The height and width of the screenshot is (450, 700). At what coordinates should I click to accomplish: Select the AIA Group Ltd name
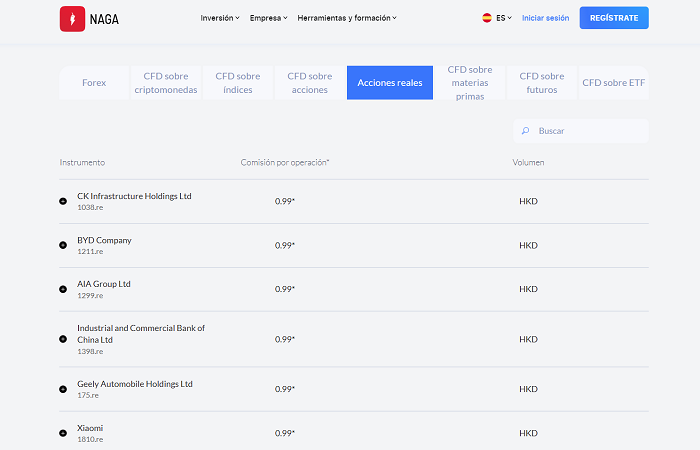[104, 284]
